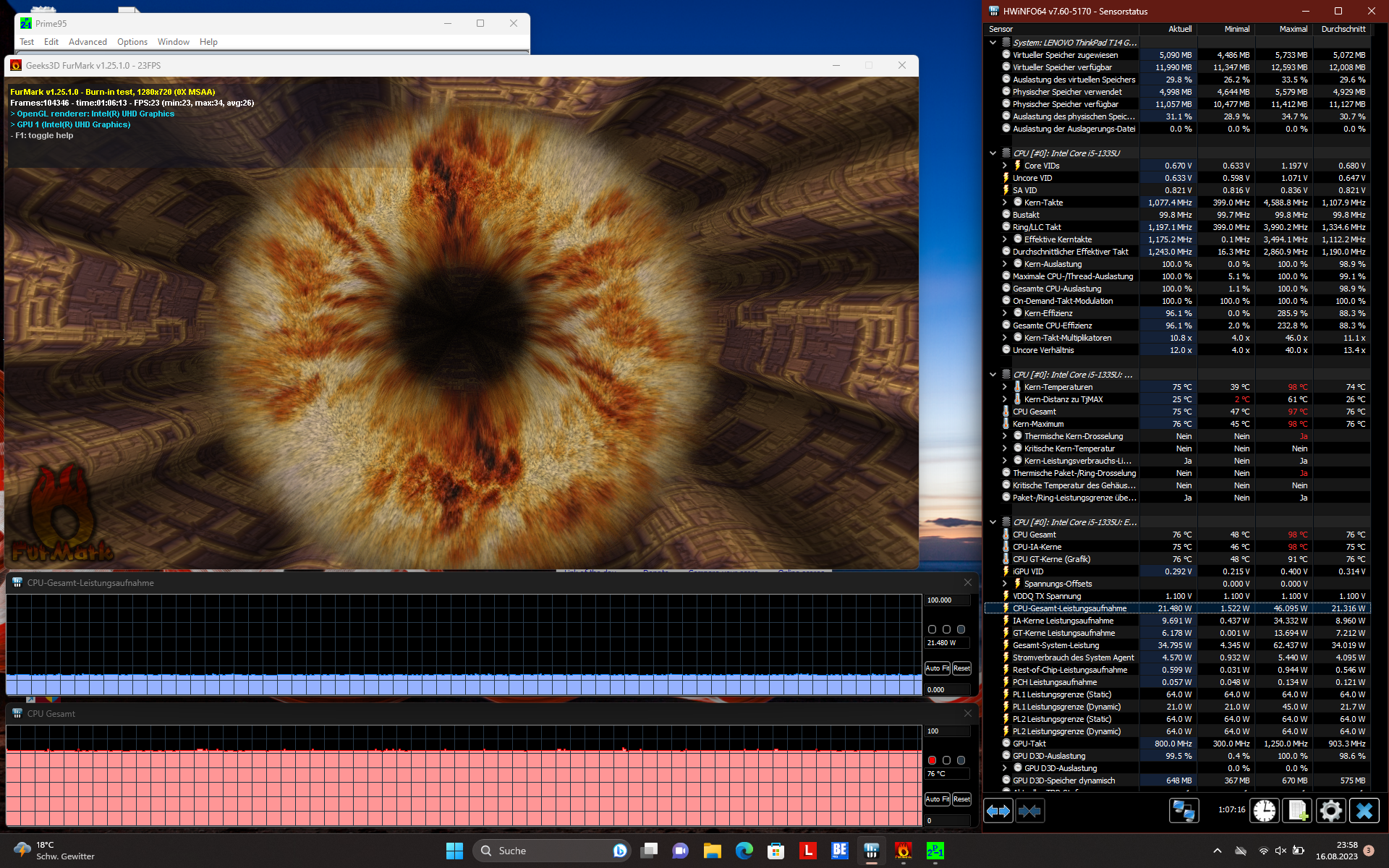Open FurMark from the Windows taskbar
Image resolution: width=1389 pixels, height=868 pixels.
[903, 851]
